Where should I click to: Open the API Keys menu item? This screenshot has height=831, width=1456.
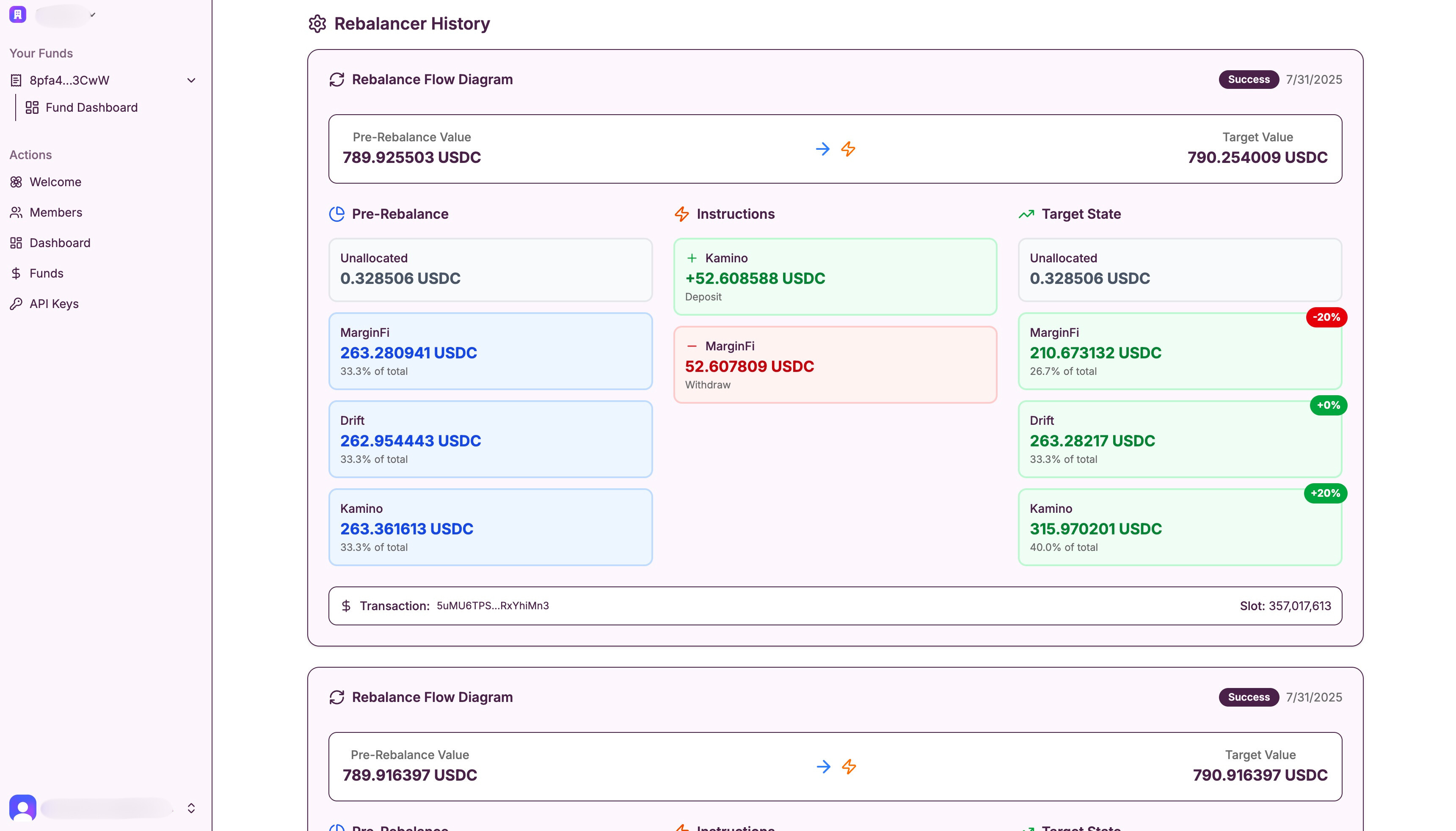coord(54,304)
